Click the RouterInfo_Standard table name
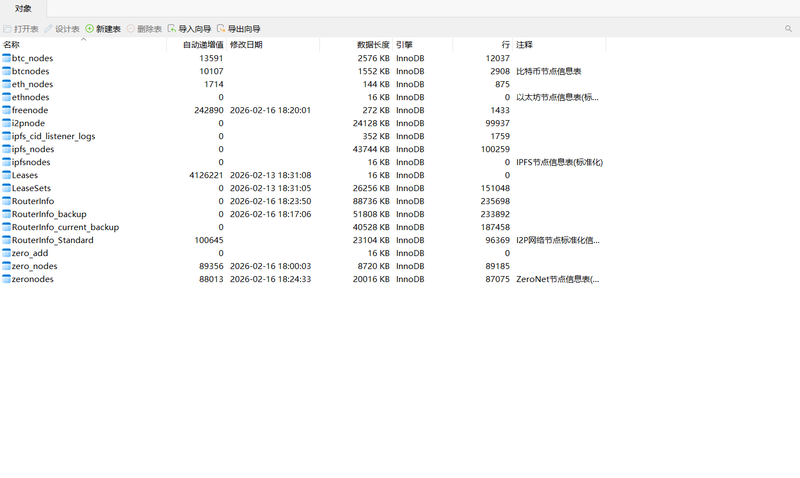The image size is (800, 478). point(53,240)
